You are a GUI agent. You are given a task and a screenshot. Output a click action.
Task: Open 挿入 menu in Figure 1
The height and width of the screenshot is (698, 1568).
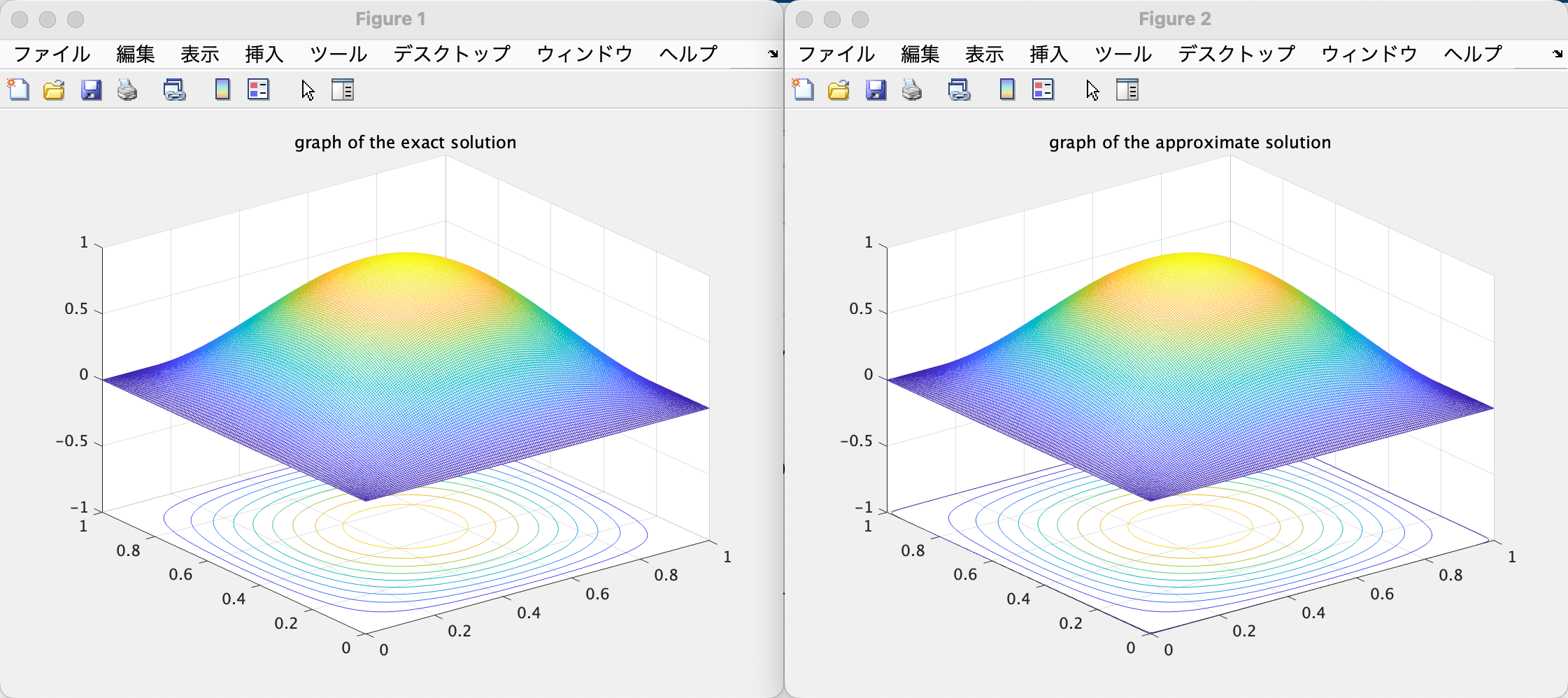click(264, 54)
